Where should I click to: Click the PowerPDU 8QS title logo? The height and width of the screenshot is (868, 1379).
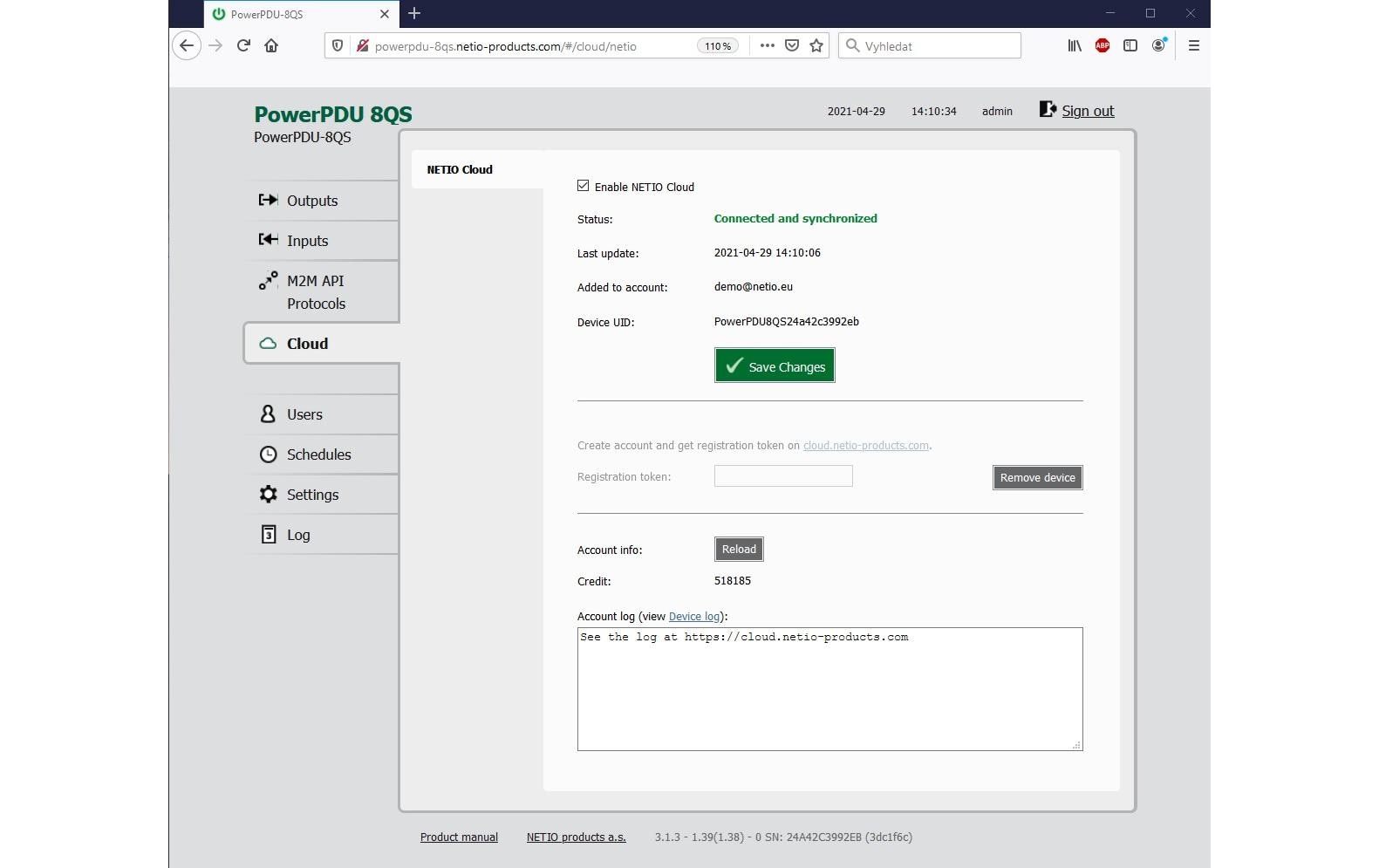point(332,114)
